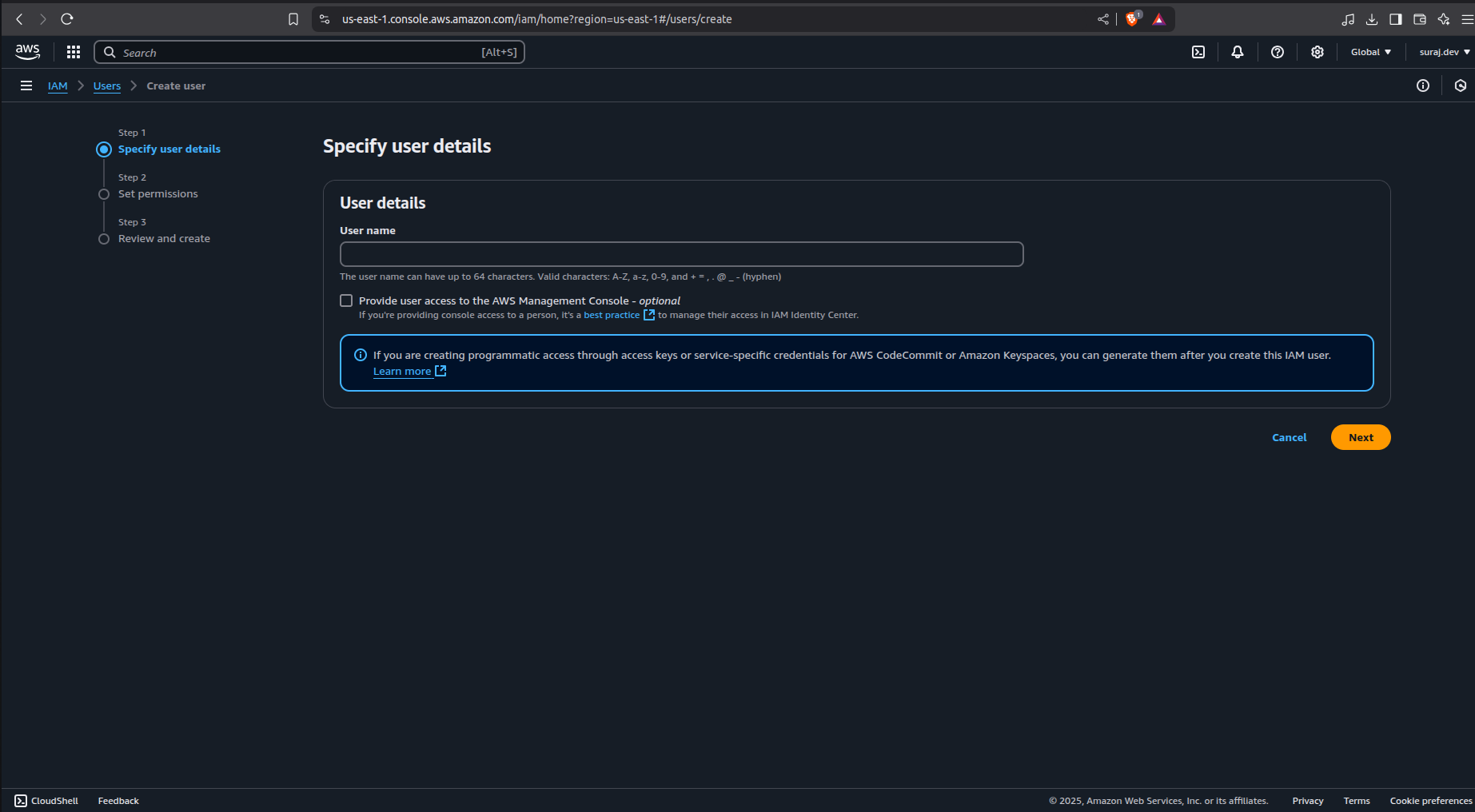The height and width of the screenshot is (812, 1475).
Task: Open Cookie preferences in footer
Action: (x=1431, y=801)
